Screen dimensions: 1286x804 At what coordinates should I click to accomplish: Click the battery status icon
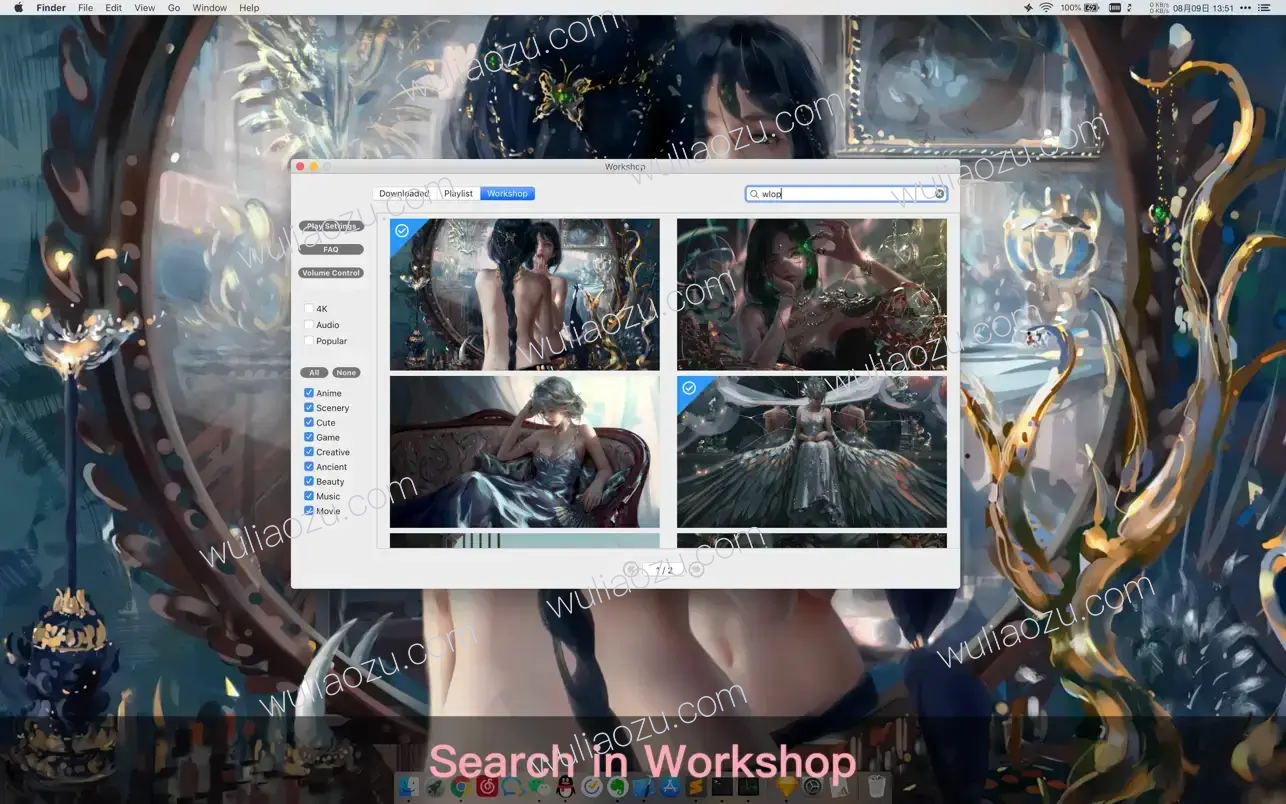[1092, 7]
